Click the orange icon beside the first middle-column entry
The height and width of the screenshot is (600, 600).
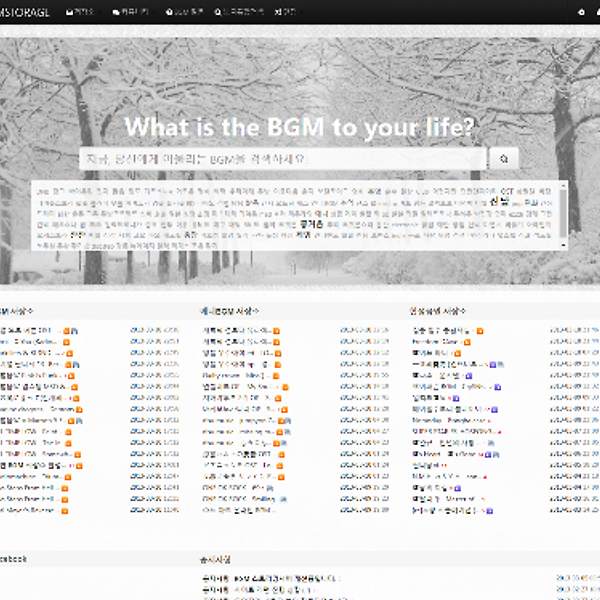tap(276, 330)
